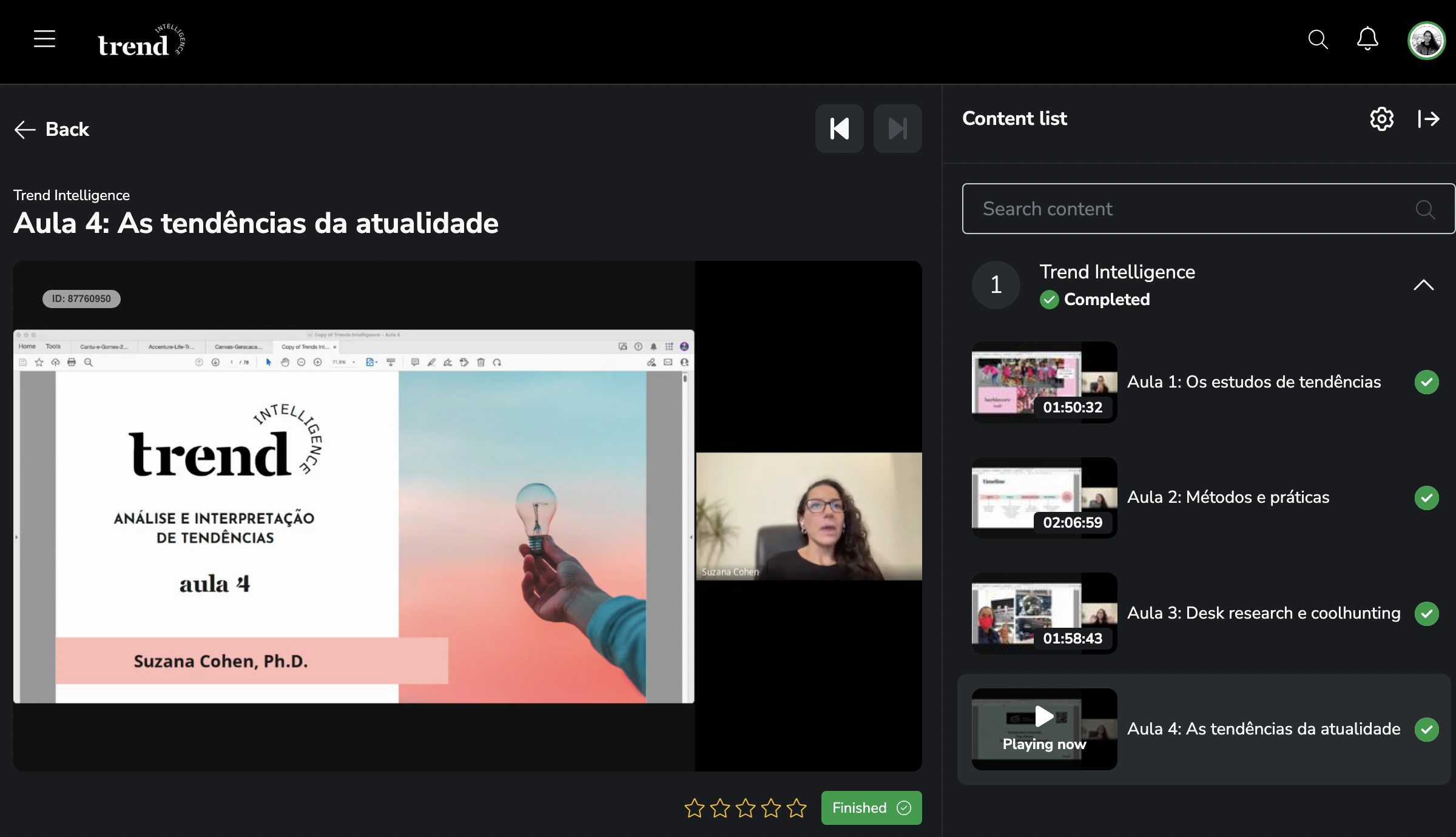Click the zoom-out minus in PDF toolbar
This screenshot has width=1456, height=837.
(301, 362)
